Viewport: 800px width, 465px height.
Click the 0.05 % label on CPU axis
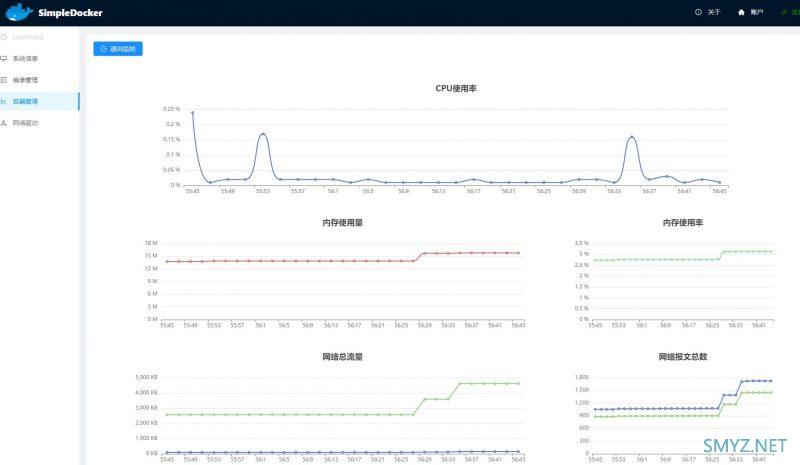point(171,170)
